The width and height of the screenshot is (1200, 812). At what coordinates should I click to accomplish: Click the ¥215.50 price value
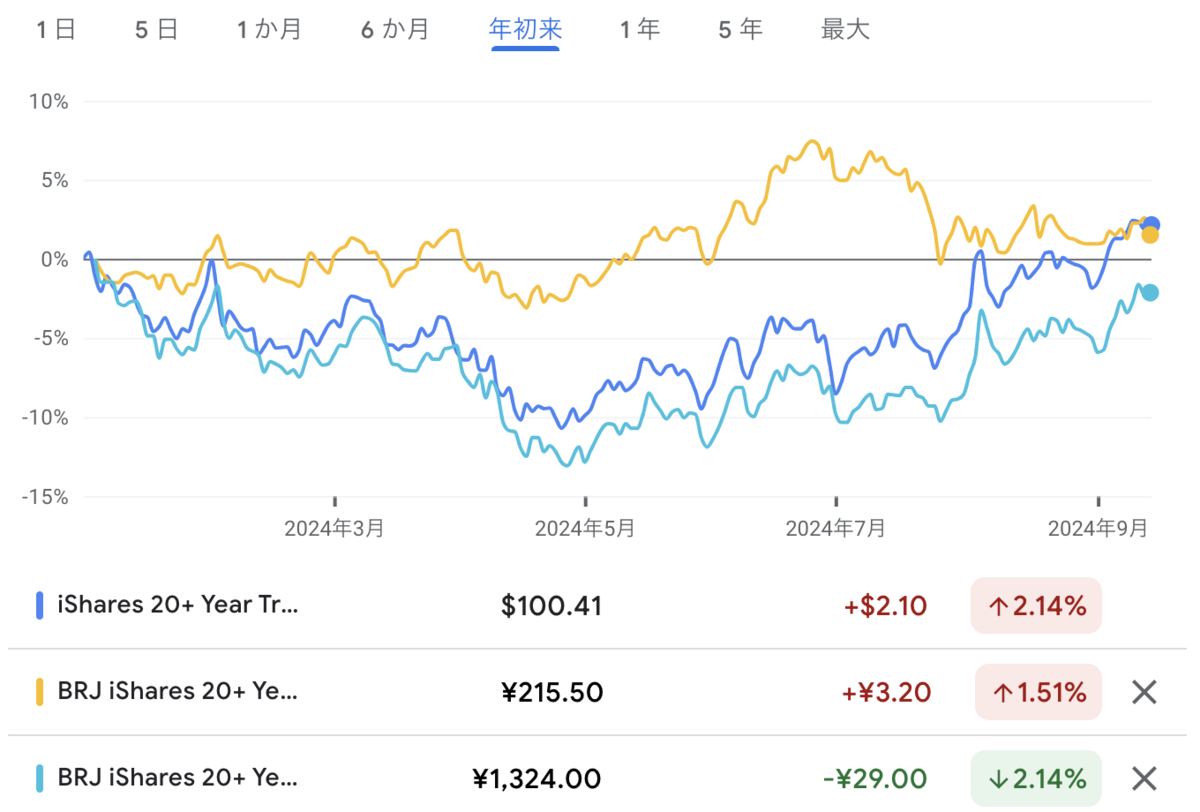[552, 692]
